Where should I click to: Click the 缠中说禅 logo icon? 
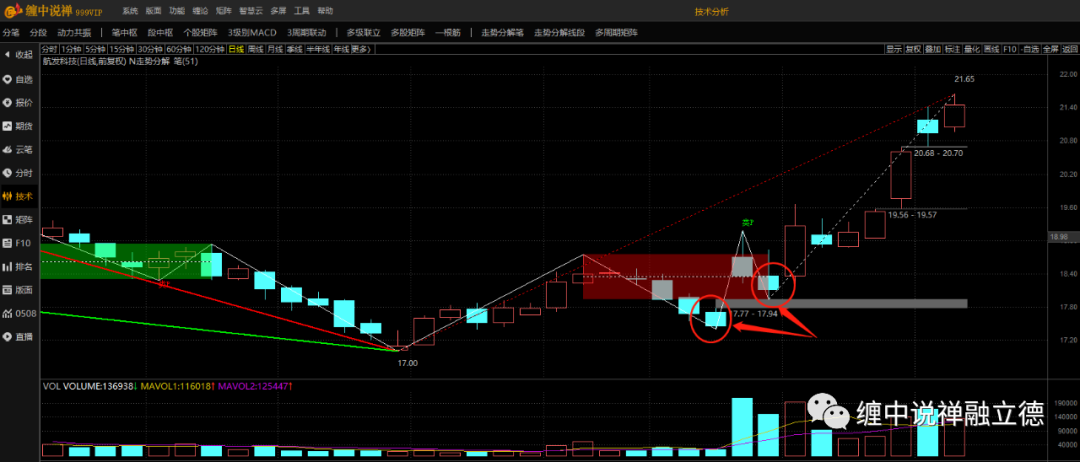coord(12,12)
